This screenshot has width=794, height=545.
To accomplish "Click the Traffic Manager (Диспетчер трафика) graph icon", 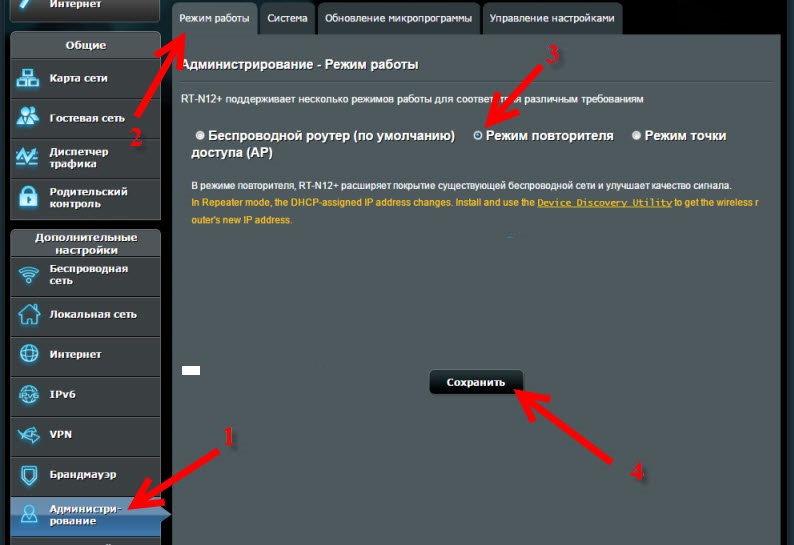I will [27, 157].
